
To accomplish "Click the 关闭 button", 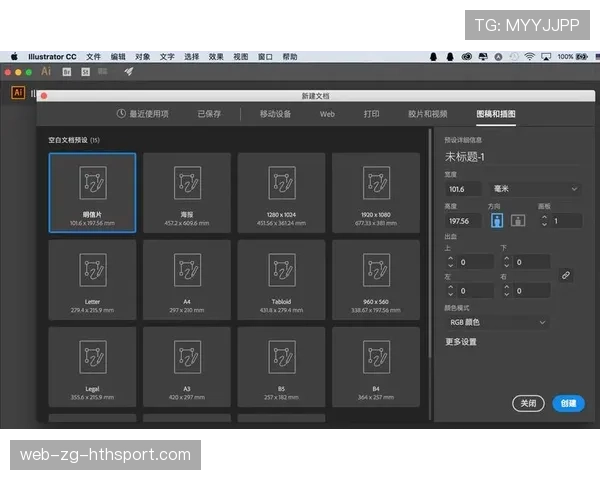I will 528,403.
